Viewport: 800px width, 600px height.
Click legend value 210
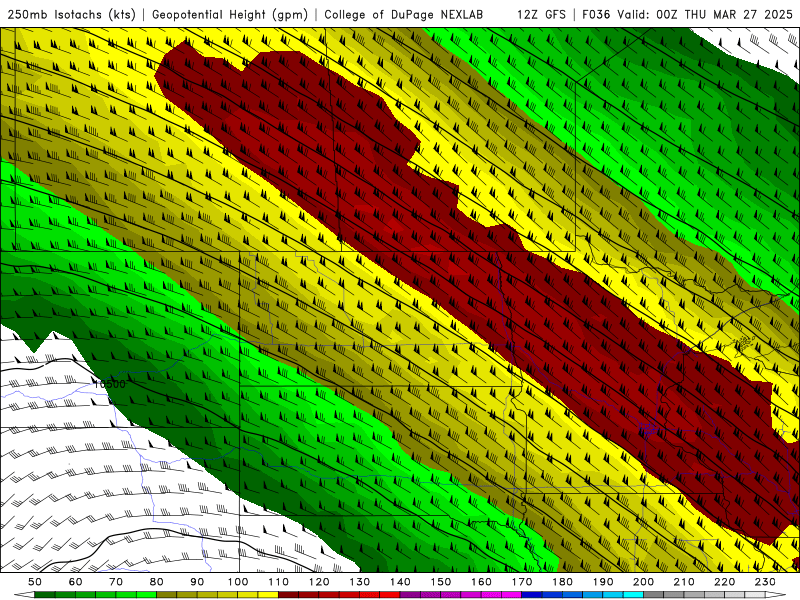click(x=684, y=582)
